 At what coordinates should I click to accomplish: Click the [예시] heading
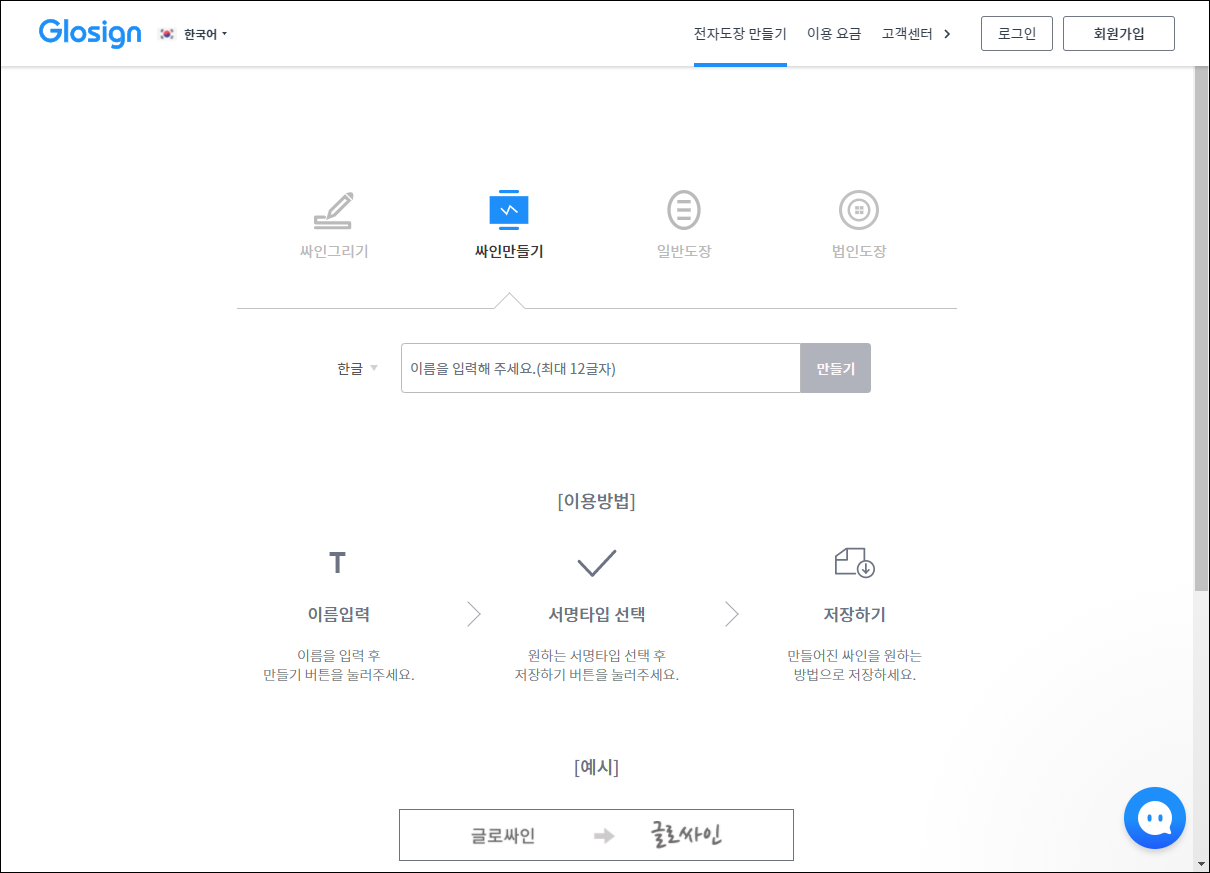(597, 768)
